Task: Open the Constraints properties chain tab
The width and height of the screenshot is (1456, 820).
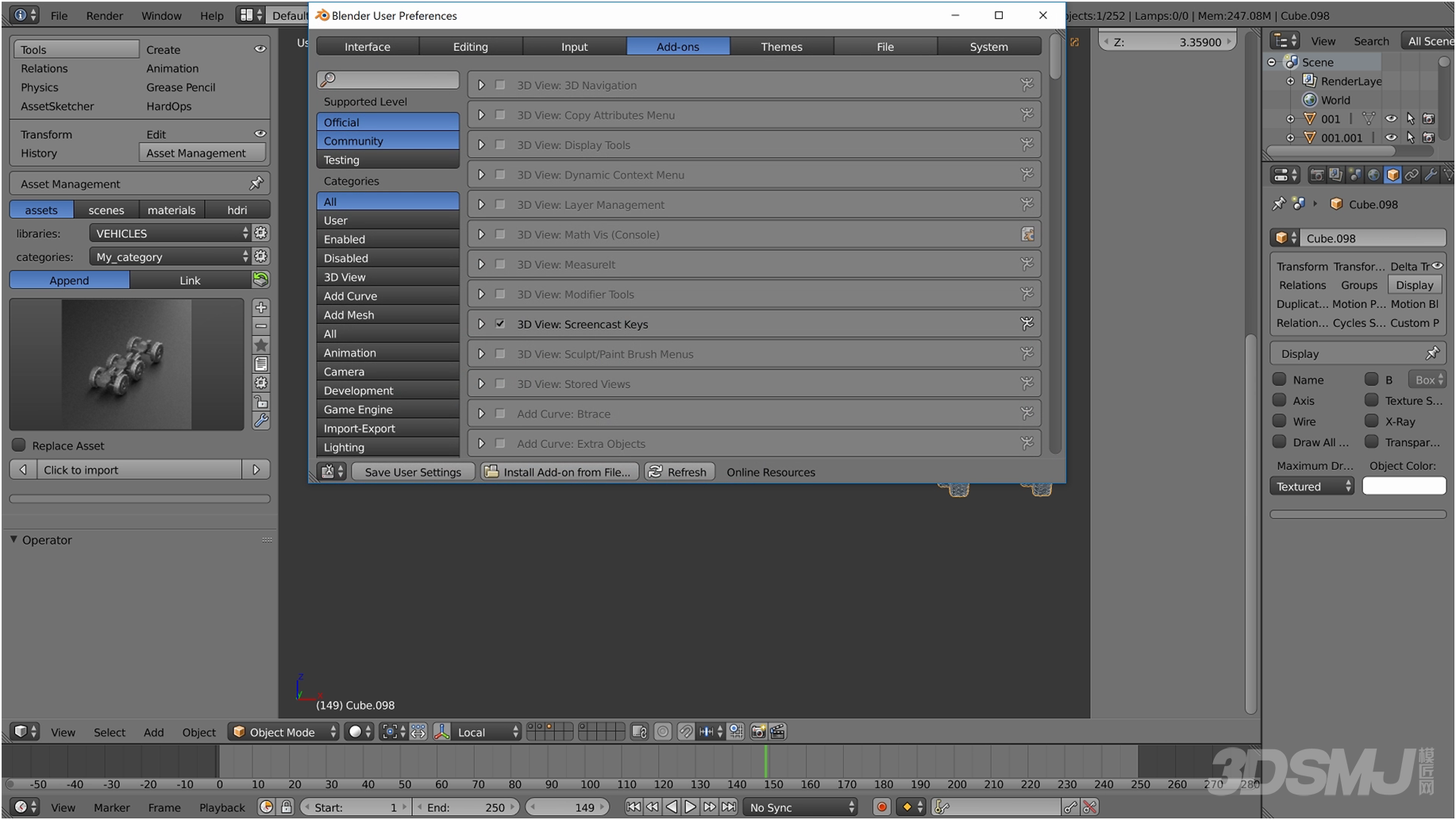Action: 1412,175
